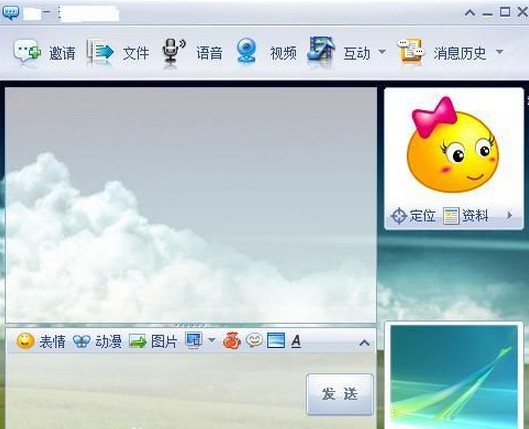529x429 pixels.
Task: Expand the 消息历史 dropdown arrow
Action: 500,52
